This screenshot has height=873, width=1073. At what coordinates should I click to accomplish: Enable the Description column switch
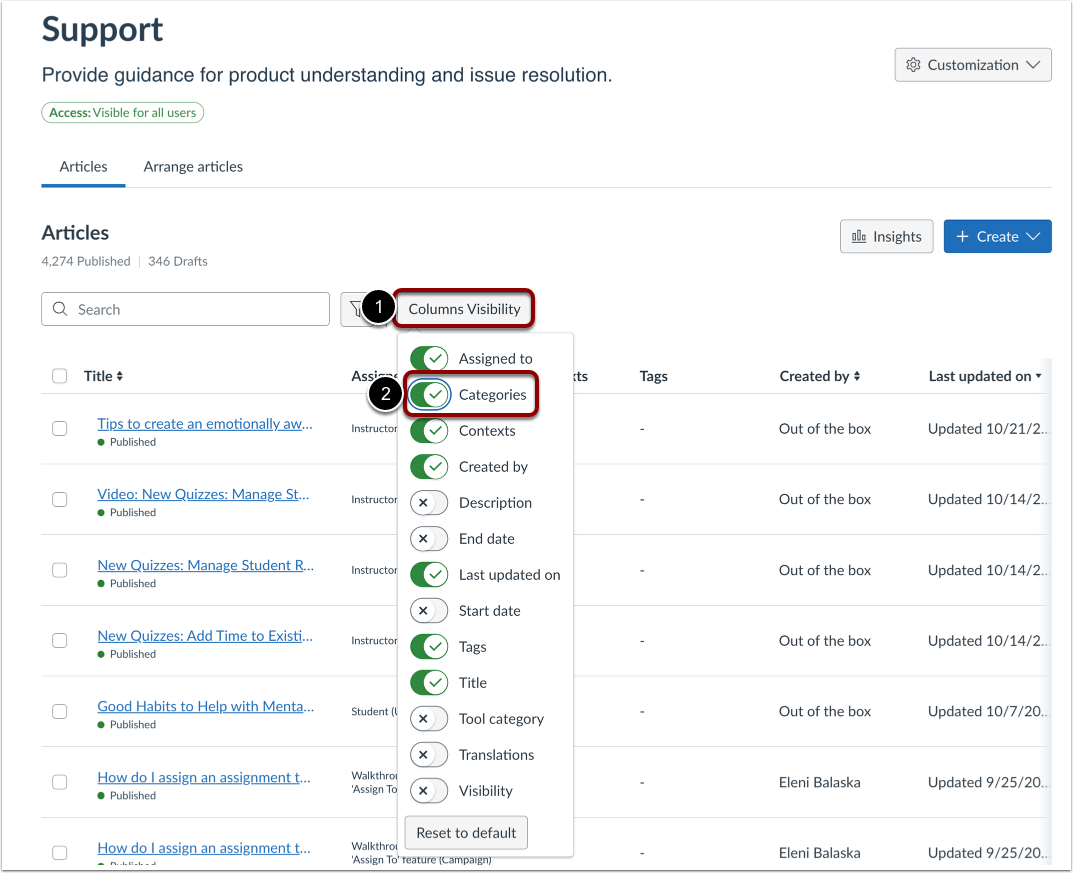[429, 503]
